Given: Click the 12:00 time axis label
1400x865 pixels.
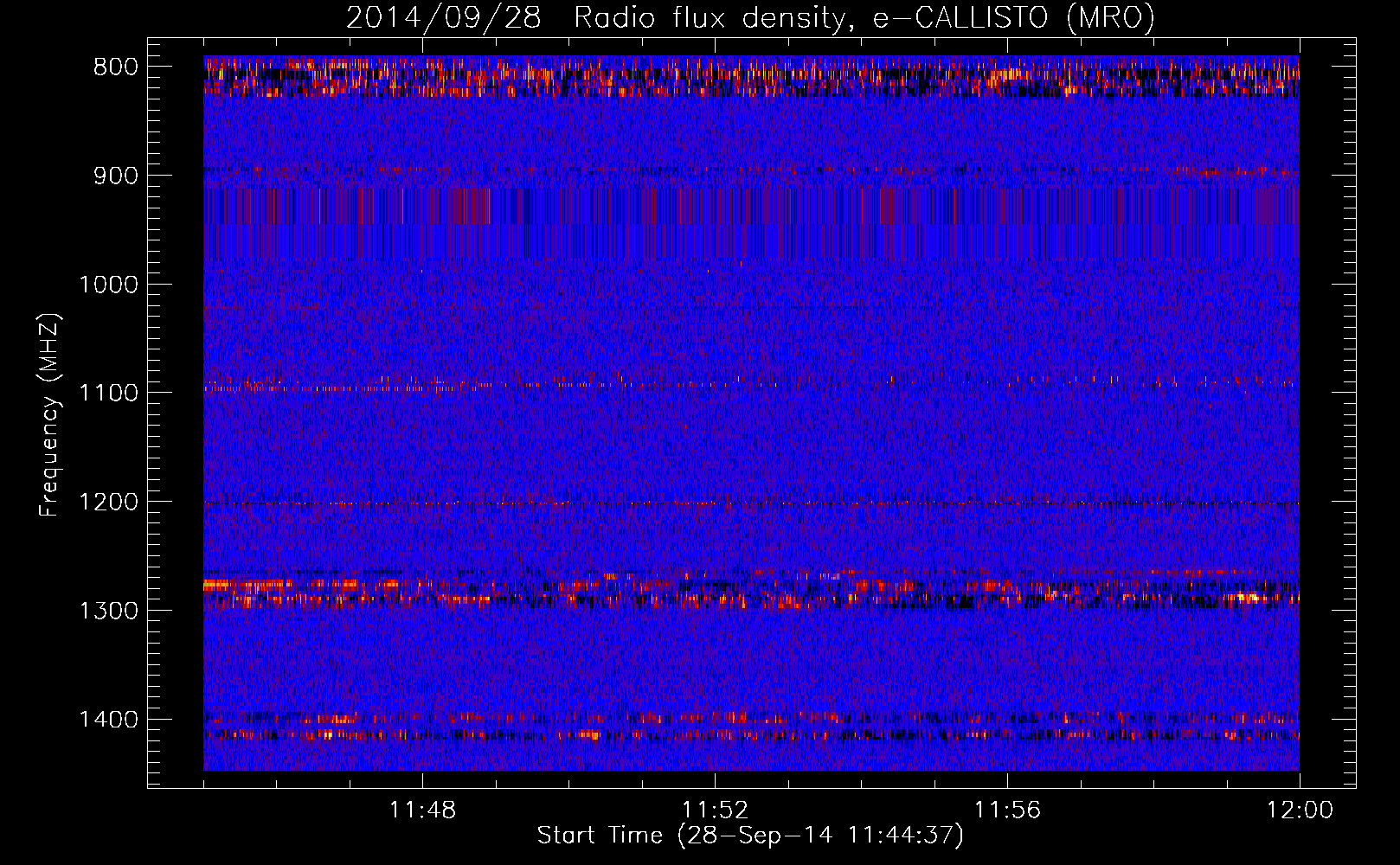Looking at the screenshot, I should pyautogui.click(x=1300, y=811).
